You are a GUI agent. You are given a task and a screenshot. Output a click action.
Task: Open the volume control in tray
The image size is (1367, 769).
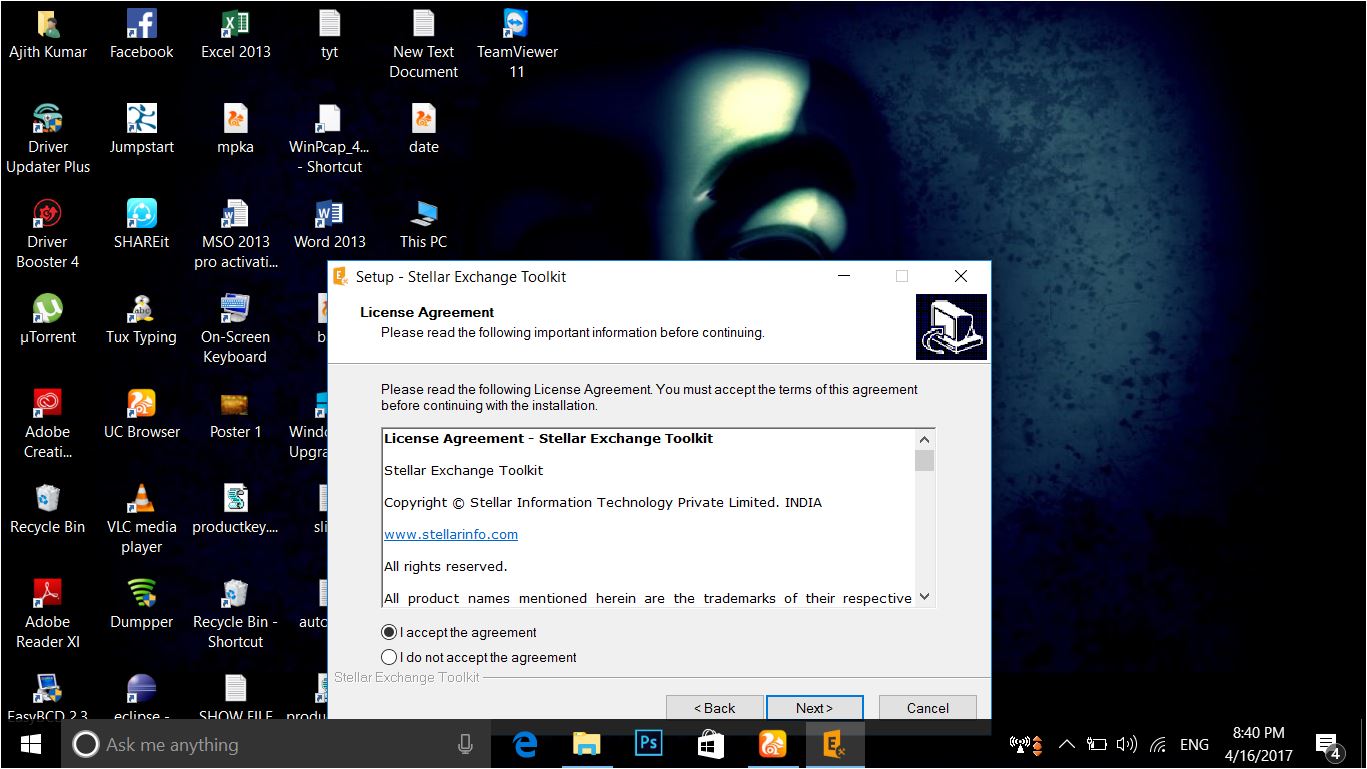tap(1127, 744)
